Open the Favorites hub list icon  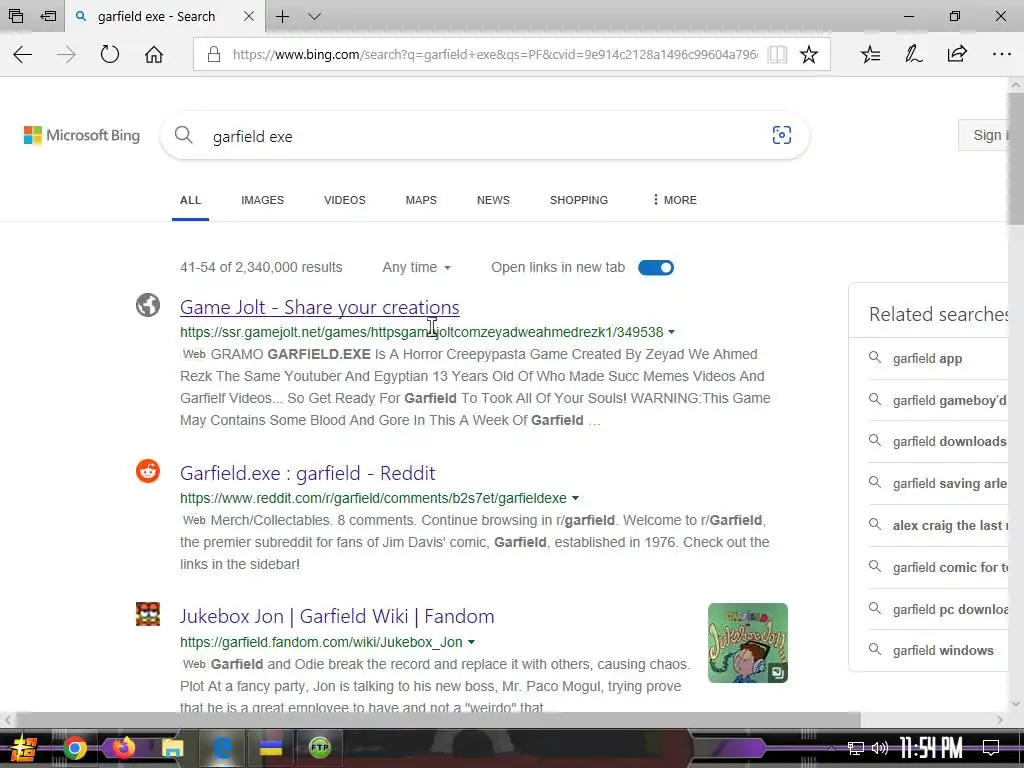pos(870,54)
